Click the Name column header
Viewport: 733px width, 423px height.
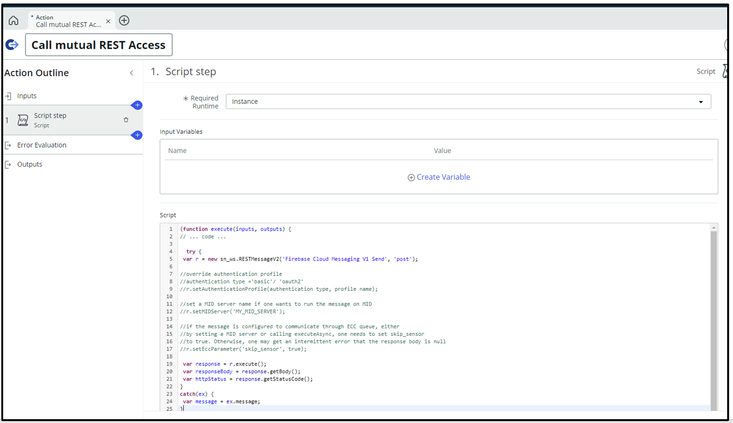(x=177, y=151)
